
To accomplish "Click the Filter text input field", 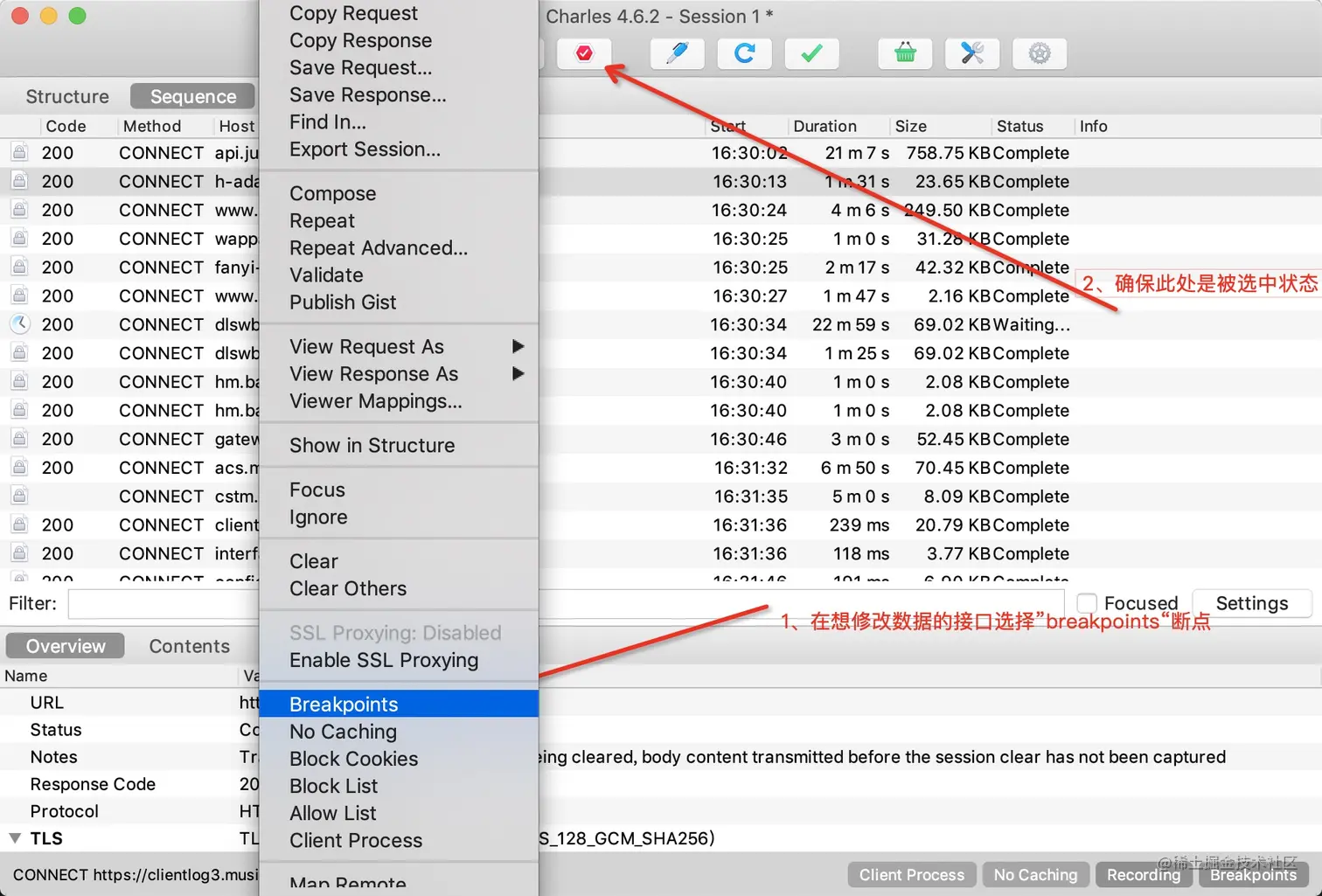I will pyautogui.click(x=566, y=603).
